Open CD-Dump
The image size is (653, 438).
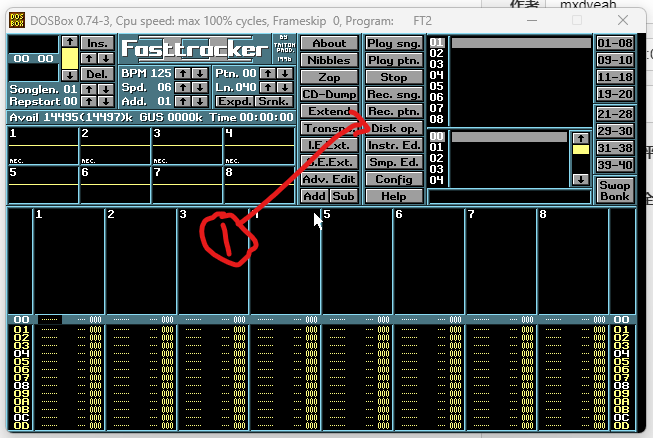(329, 95)
